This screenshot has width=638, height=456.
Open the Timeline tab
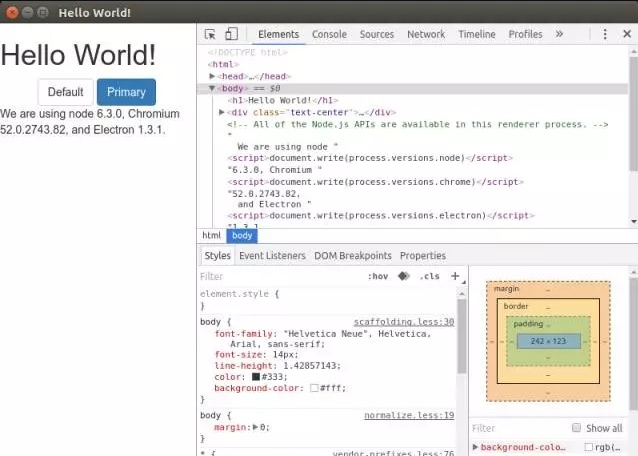point(477,34)
